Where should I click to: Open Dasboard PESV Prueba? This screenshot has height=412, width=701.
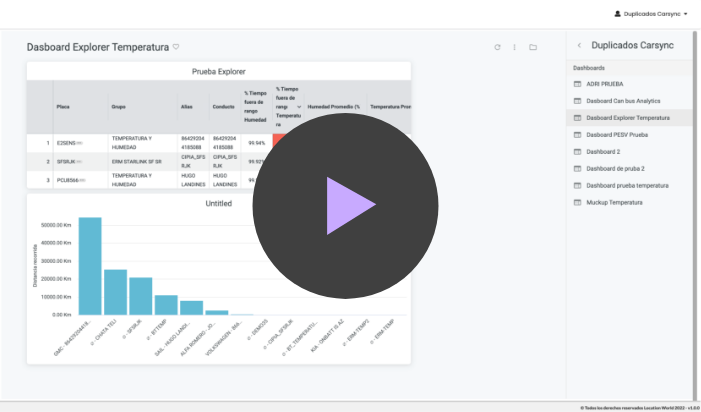(617, 135)
